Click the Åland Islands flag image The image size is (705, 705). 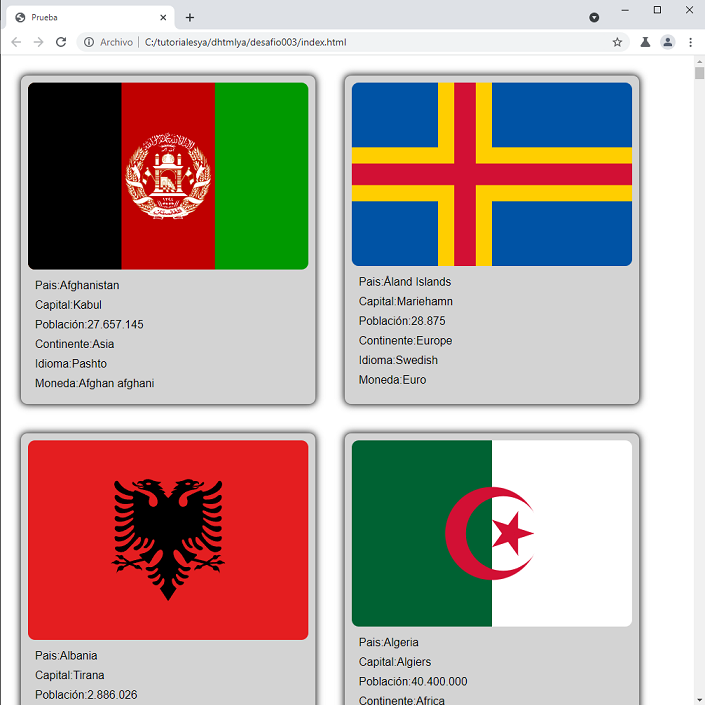(492, 174)
